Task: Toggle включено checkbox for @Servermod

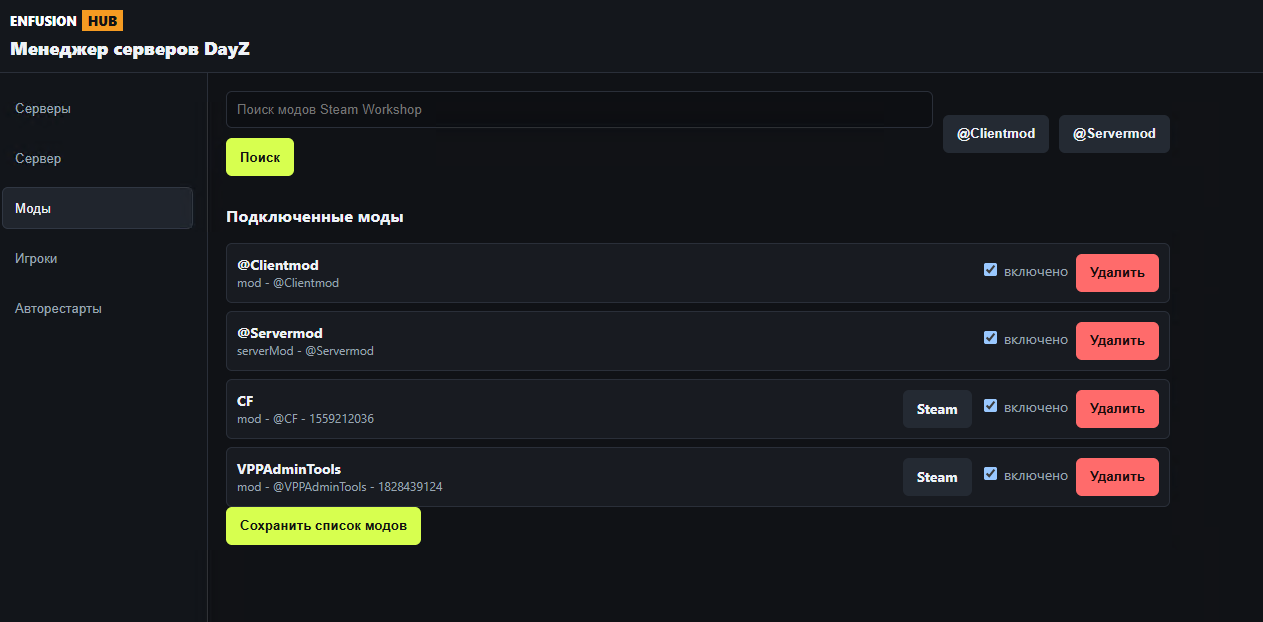Action: coord(990,338)
